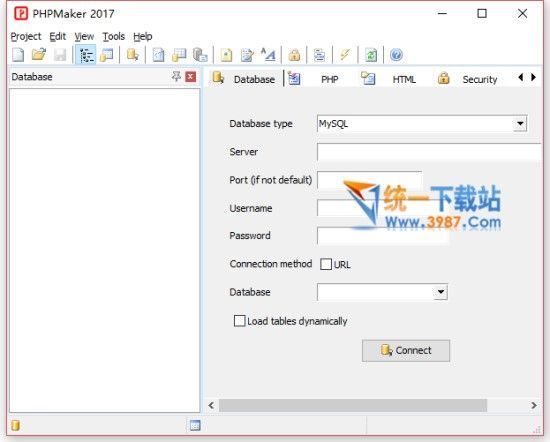This screenshot has height=442, width=550.
Task: Expand the Database name combo box
Action: 441,292
